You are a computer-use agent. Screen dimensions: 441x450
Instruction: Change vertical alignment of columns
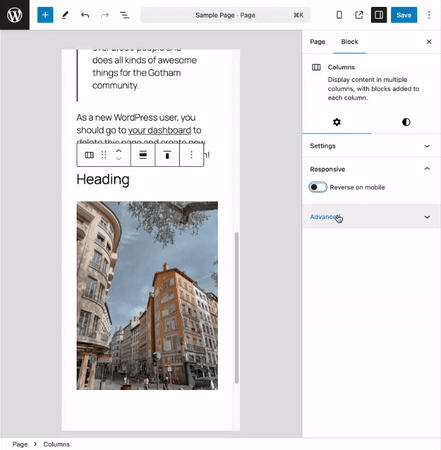[167, 155]
